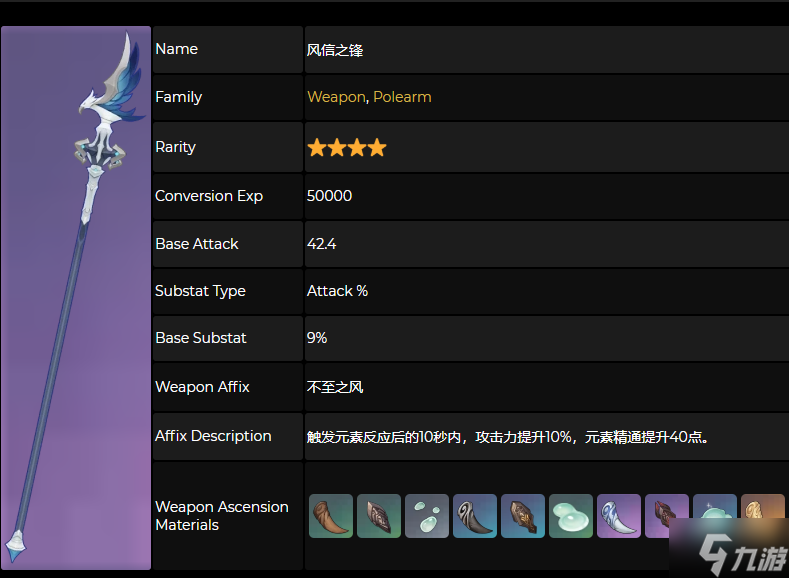Select the dark carved shard on green background
789x578 pixels.
pos(378,516)
